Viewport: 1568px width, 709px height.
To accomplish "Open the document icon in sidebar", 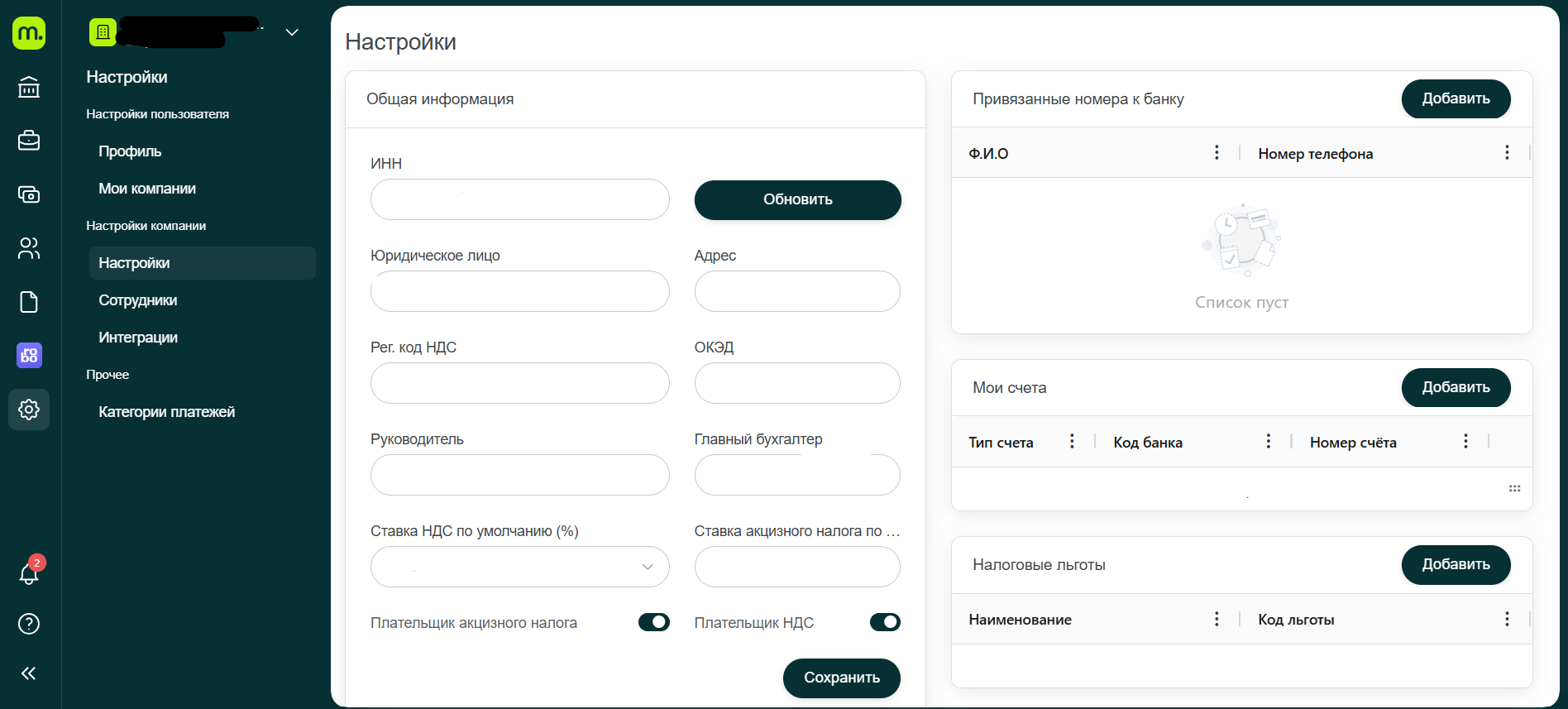I will pyautogui.click(x=29, y=302).
